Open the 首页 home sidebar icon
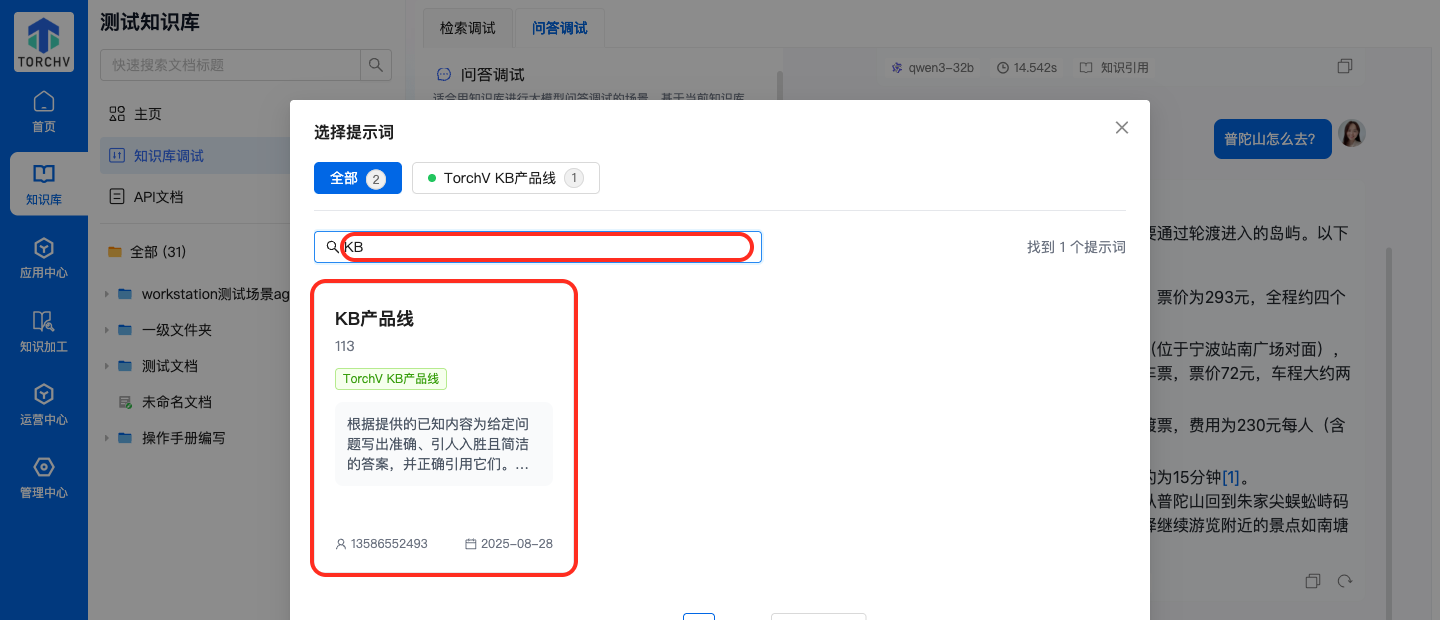This screenshot has height=620, width=1440. click(44, 111)
